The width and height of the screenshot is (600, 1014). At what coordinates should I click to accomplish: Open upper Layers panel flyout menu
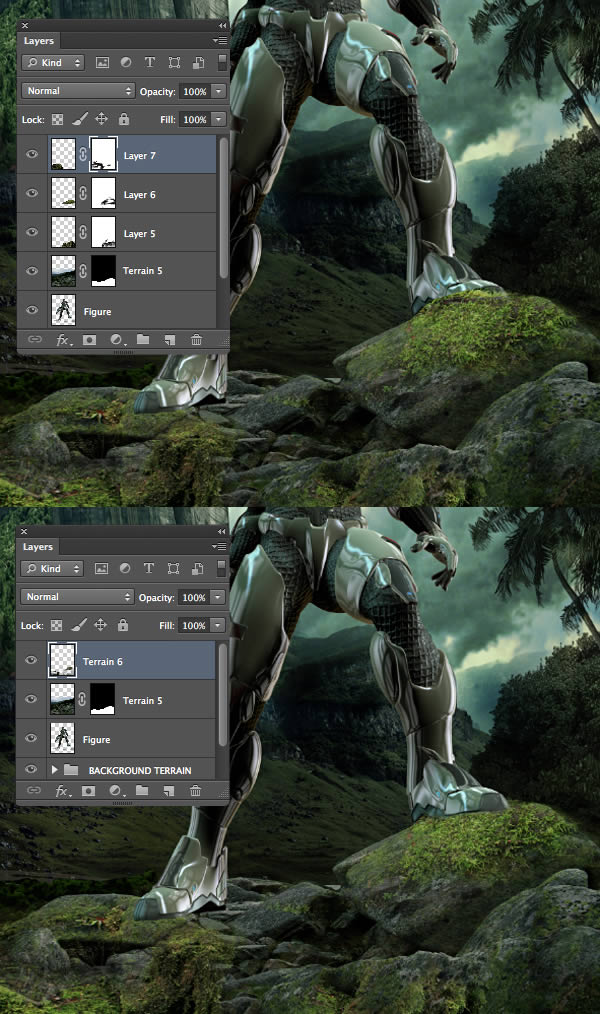click(x=220, y=41)
